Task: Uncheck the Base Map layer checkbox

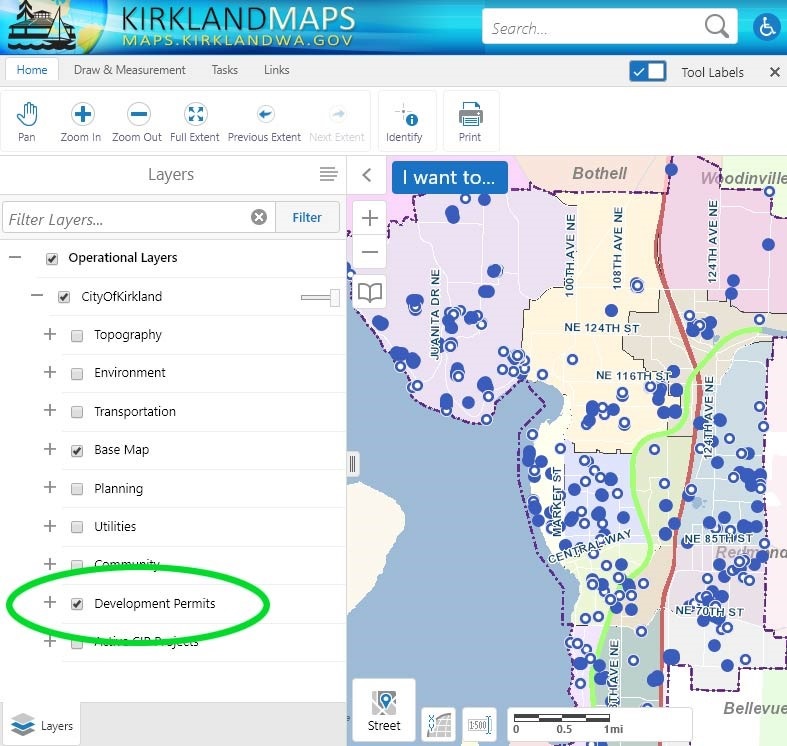Action: [77, 451]
